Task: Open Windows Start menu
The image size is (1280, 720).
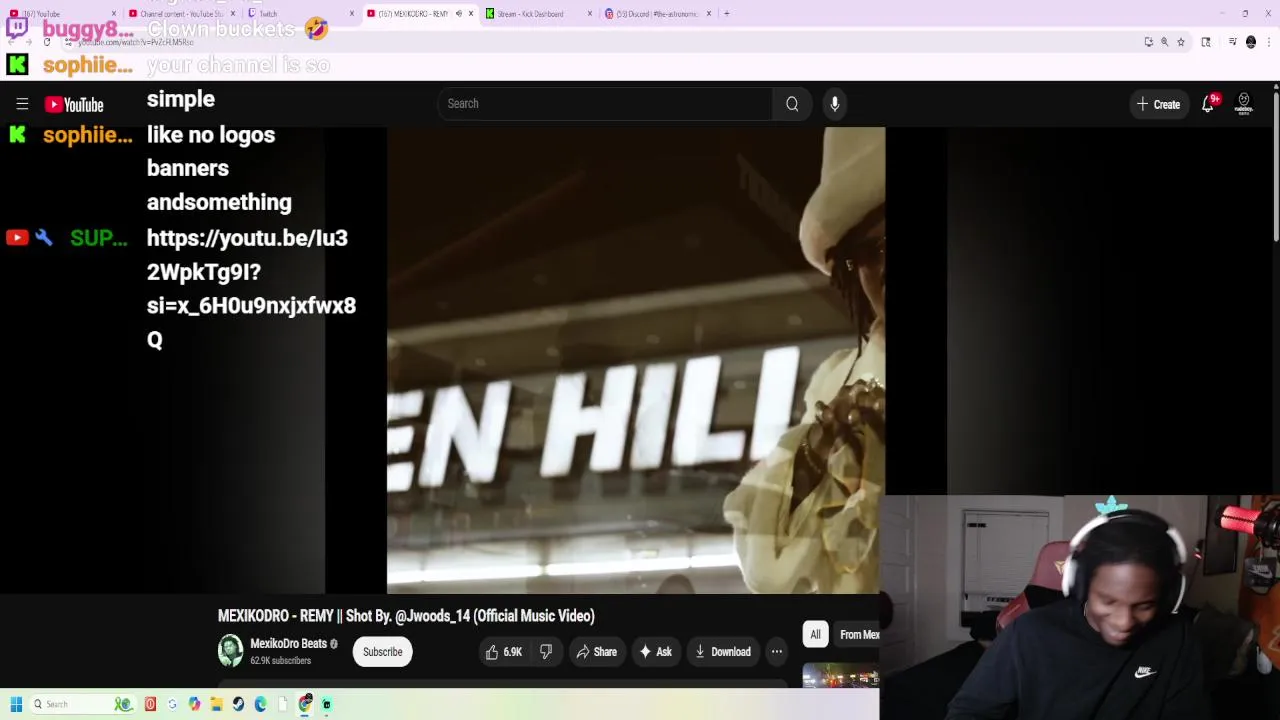Action: [16, 704]
